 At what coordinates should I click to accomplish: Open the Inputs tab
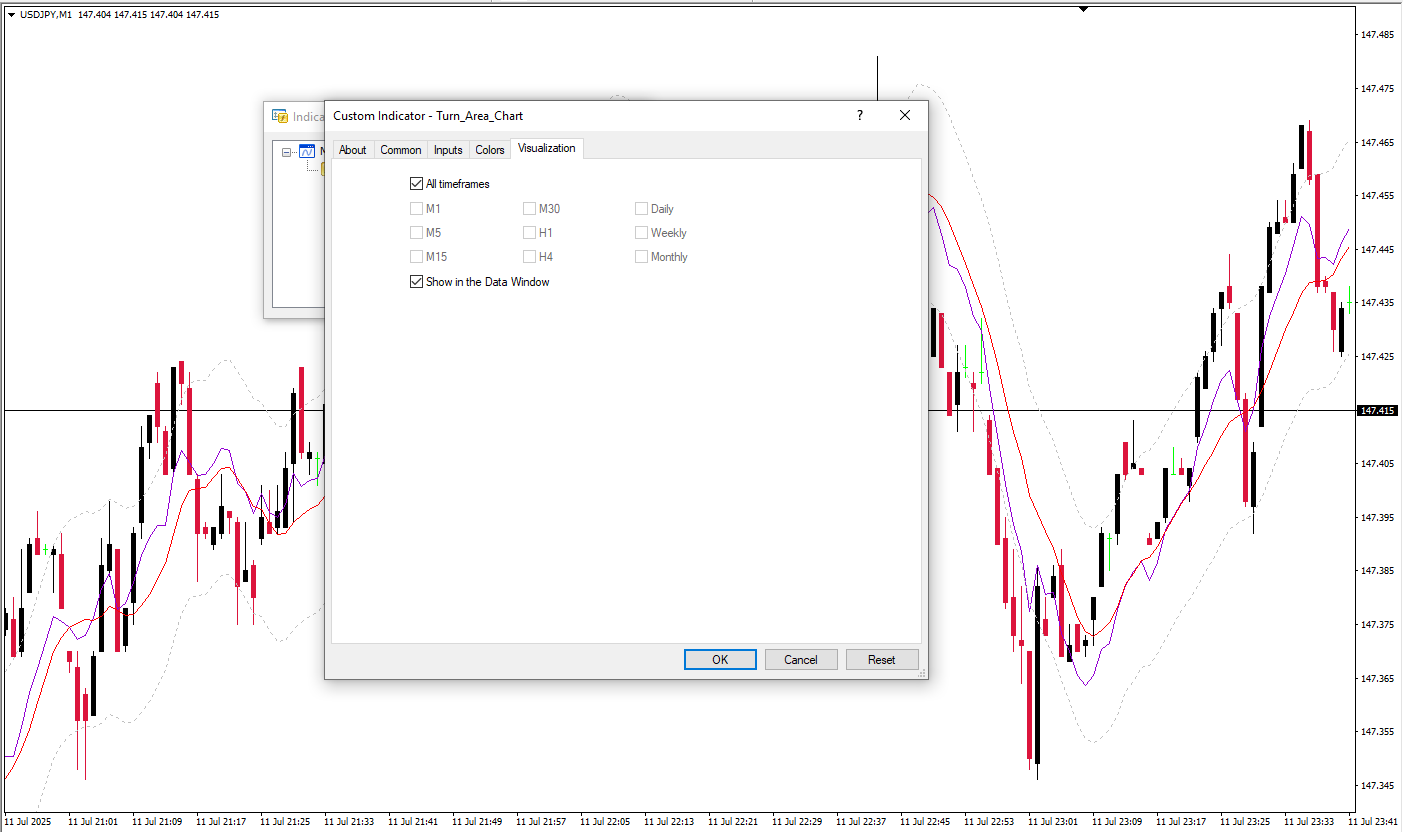point(448,150)
